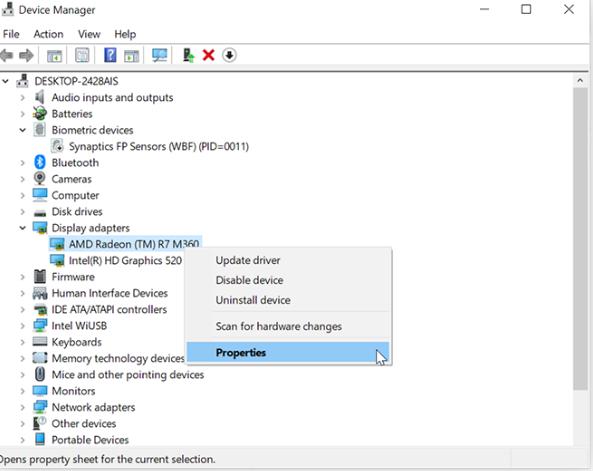The width and height of the screenshot is (593, 471).
Task: Select Human Interface Devices icon
Action: (x=40, y=293)
